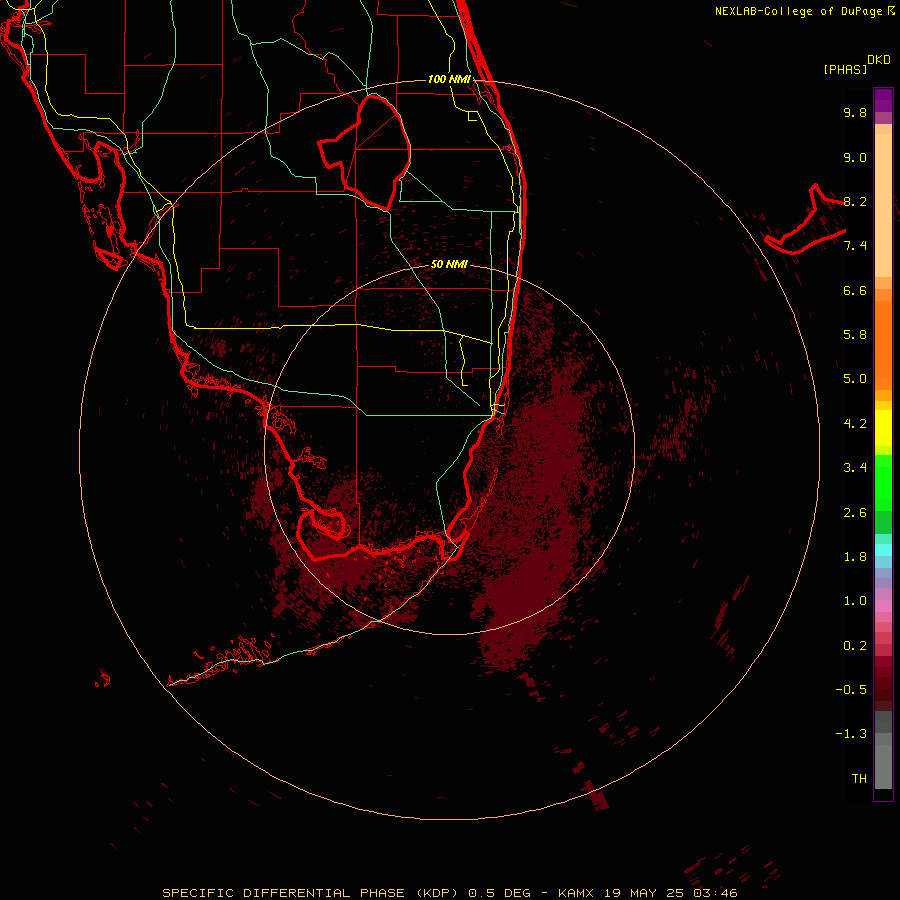900x900 pixels.
Task: Click the 9.0 scale value
Action: [855, 157]
